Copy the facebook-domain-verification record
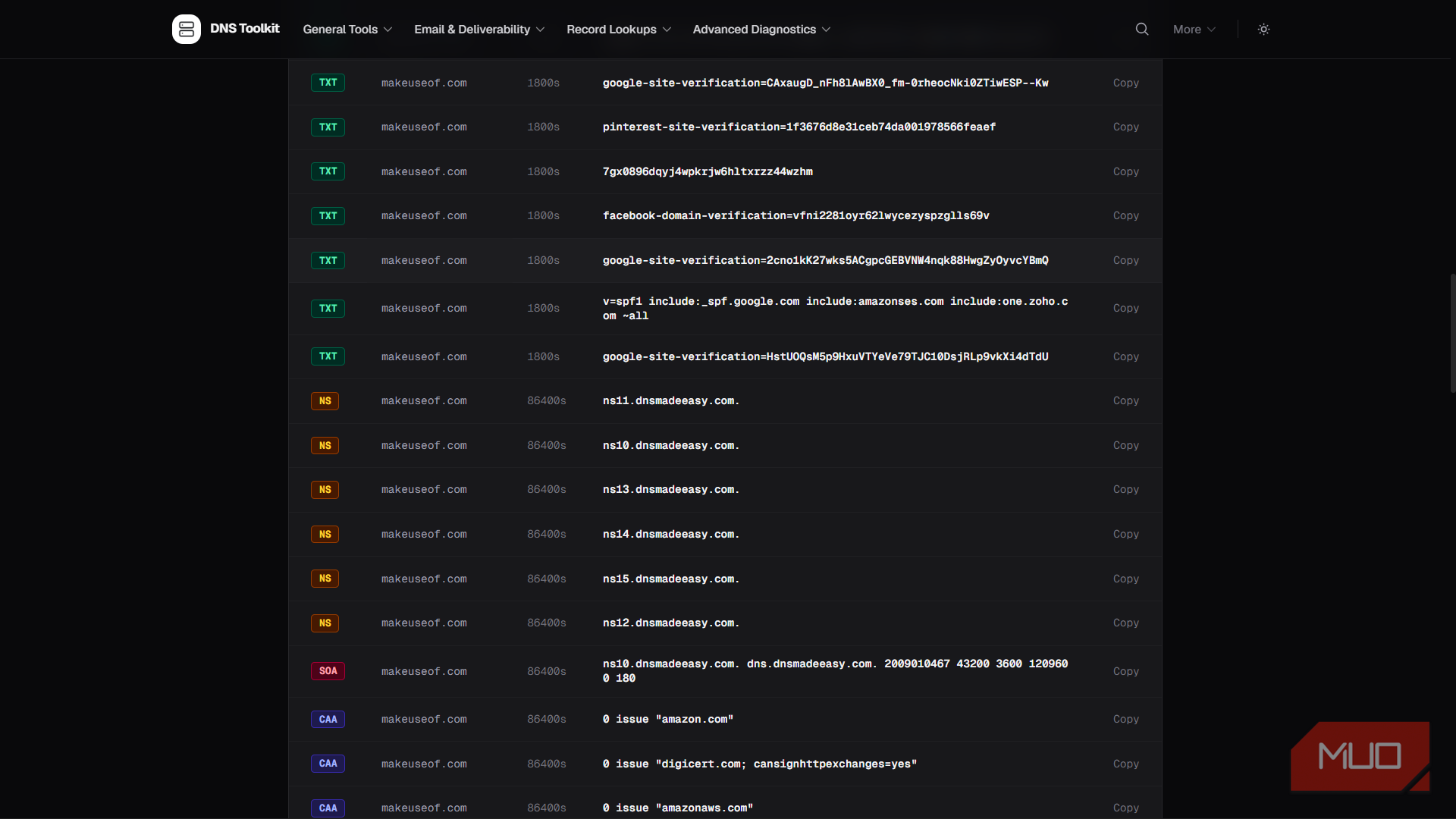 (x=1125, y=215)
